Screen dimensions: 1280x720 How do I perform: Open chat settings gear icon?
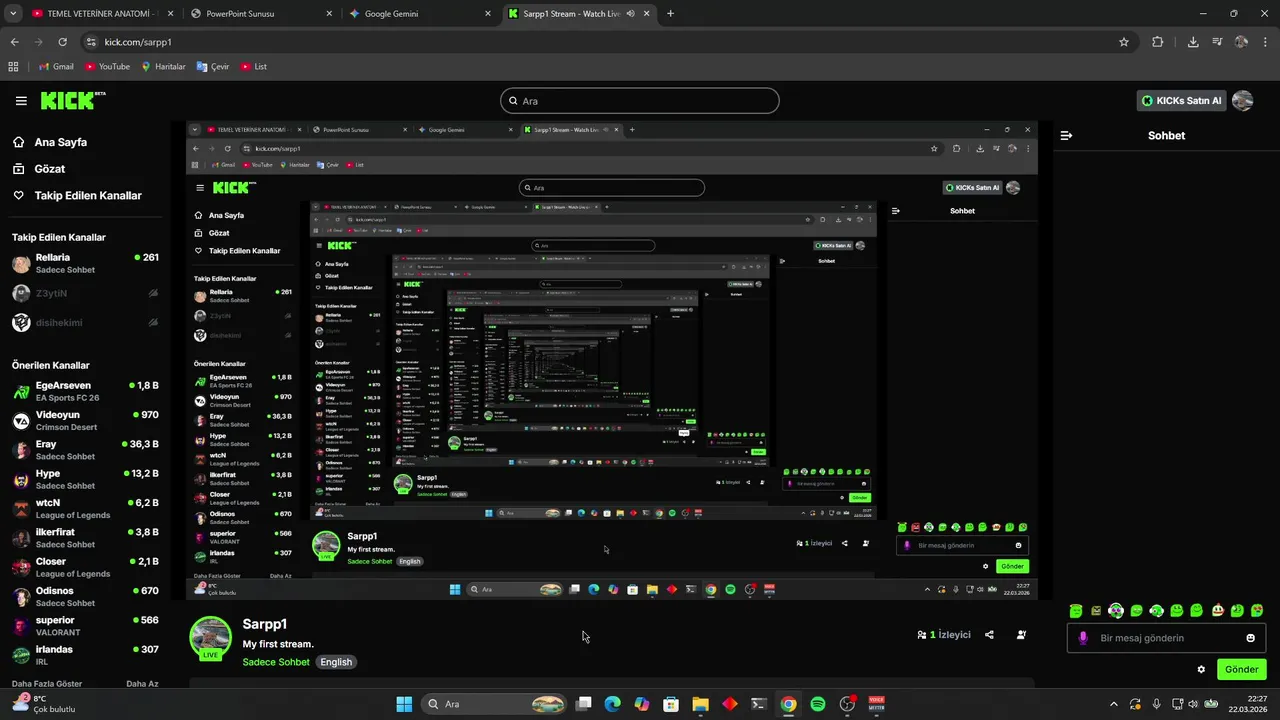click(x=1201, y=670)
